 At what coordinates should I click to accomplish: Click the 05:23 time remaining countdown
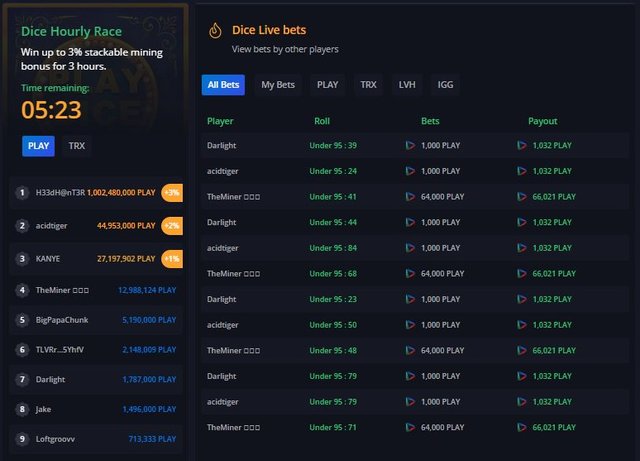pos(51,110)
